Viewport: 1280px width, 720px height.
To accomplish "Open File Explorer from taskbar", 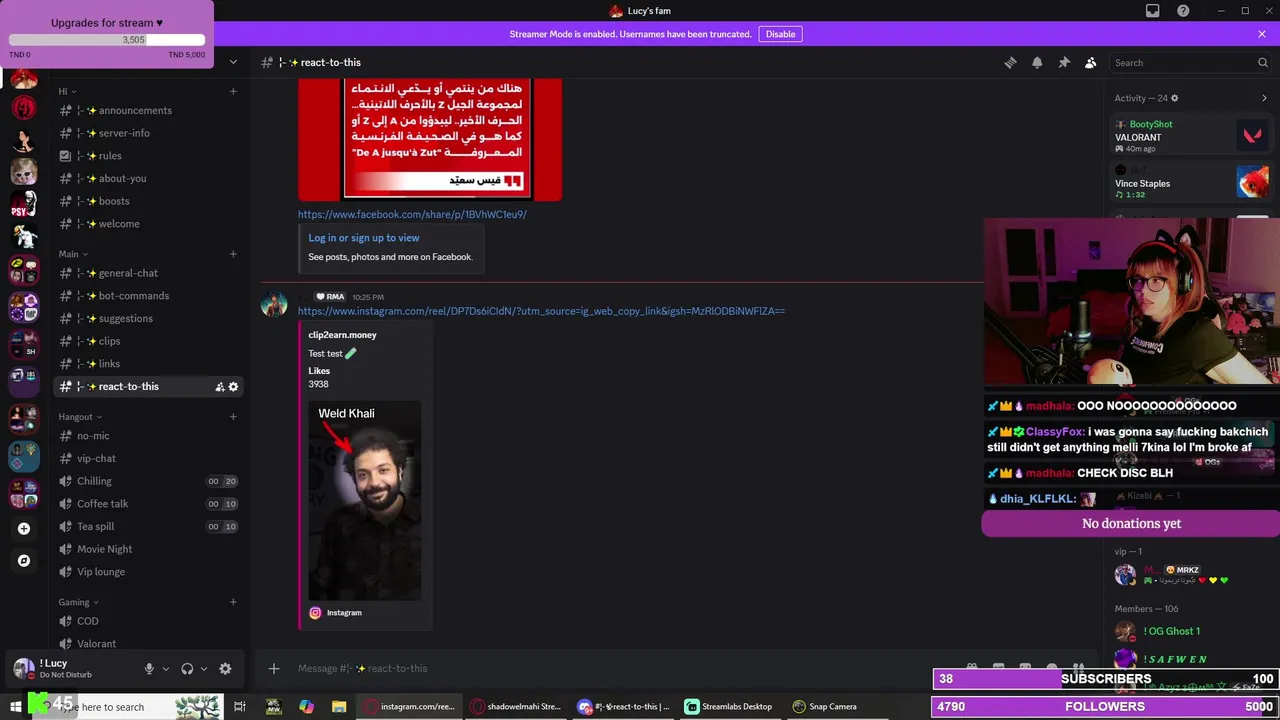I will tap(339, 707).
